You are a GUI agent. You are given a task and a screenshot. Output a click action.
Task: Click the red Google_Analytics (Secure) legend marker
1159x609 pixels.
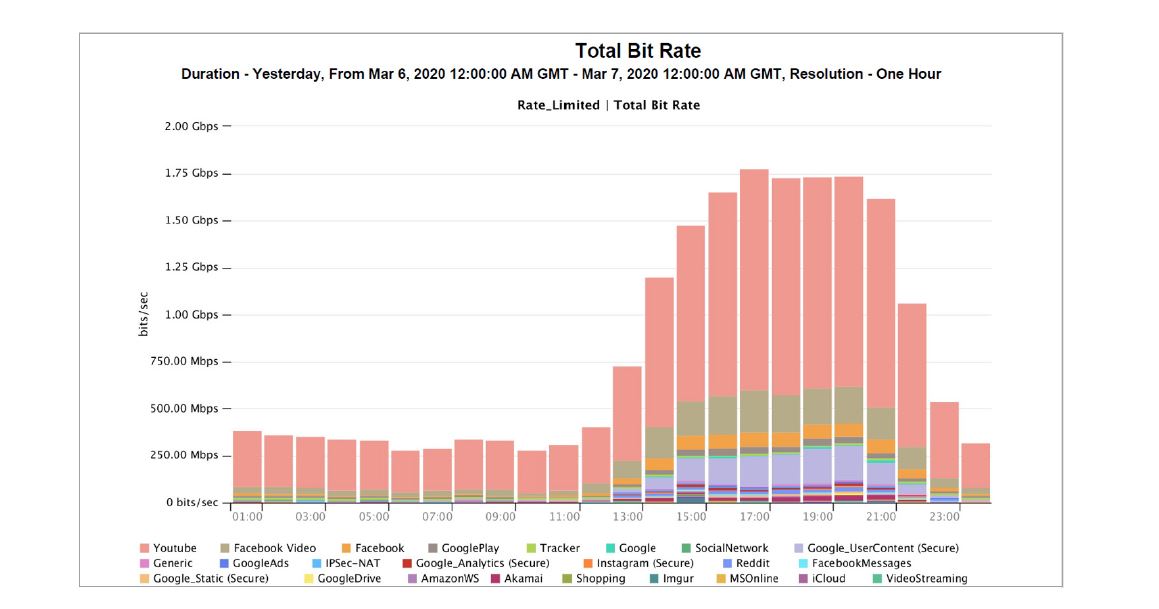pos(407,563)
